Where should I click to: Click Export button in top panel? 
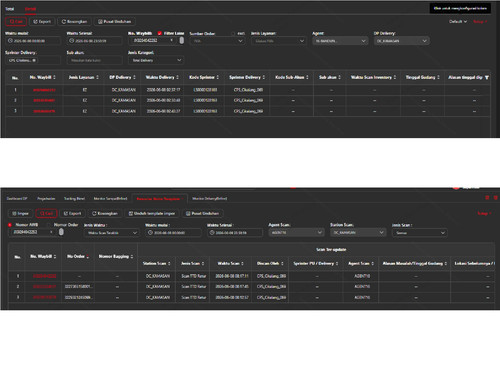[x=42, y=22]
